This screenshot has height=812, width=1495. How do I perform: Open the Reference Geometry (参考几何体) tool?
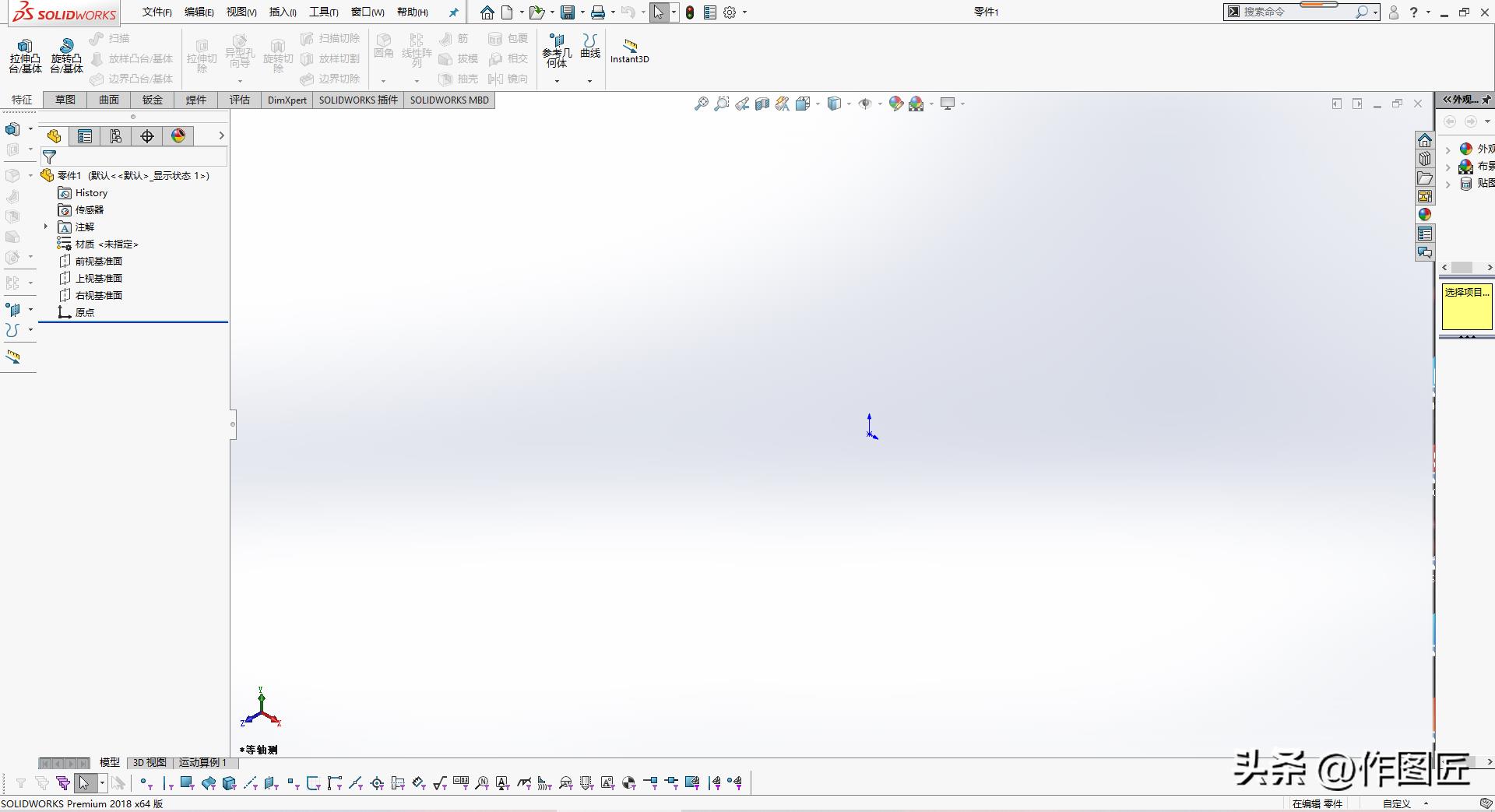point(557,51)
